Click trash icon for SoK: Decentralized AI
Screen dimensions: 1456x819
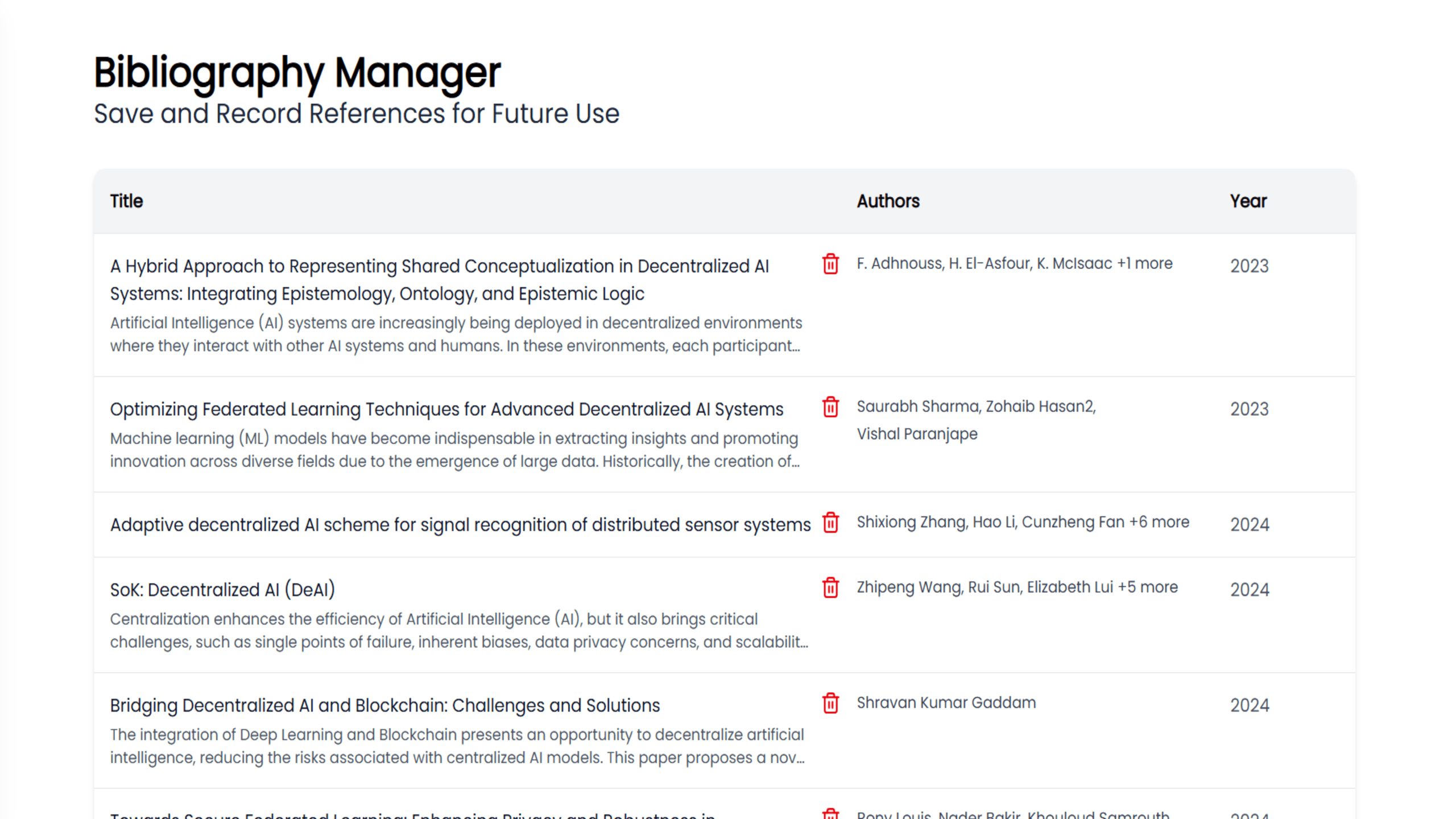point(830,588)
